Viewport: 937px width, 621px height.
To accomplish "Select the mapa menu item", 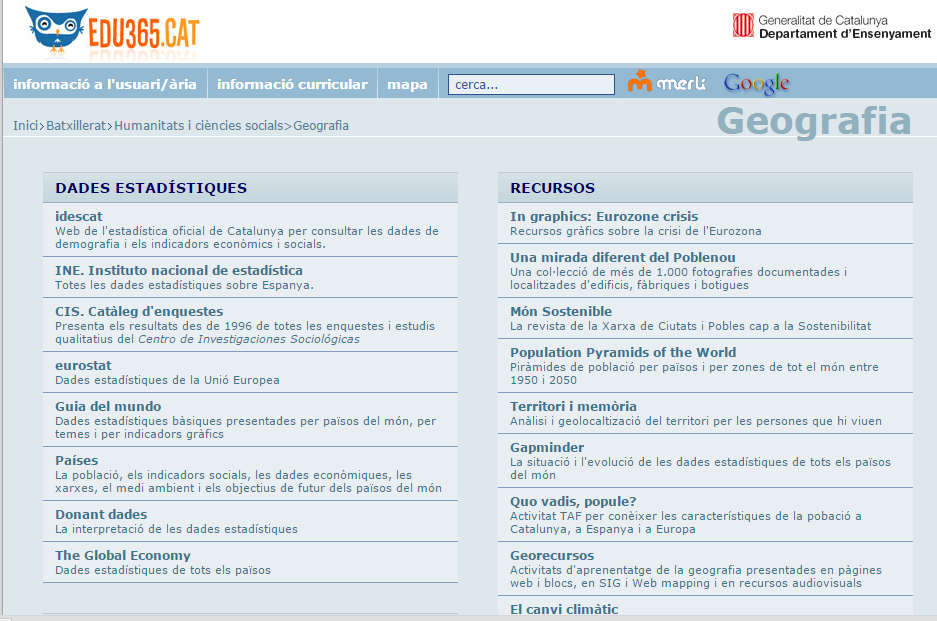I will click(x=407, y=84).
